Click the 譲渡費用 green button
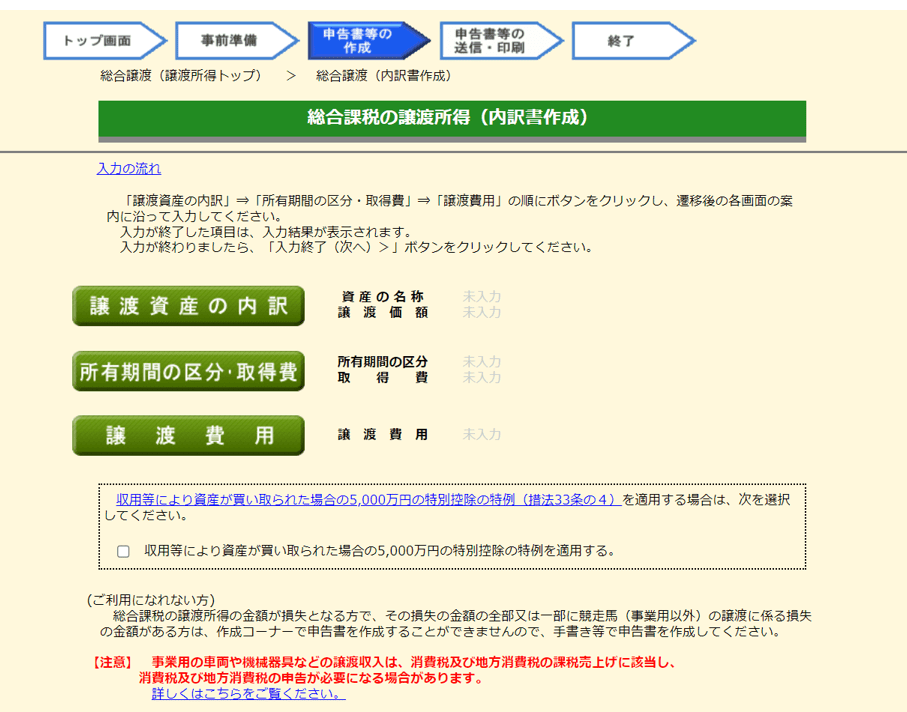The height and width of the screenshot is (712, 907). click(x=189, y=436)
